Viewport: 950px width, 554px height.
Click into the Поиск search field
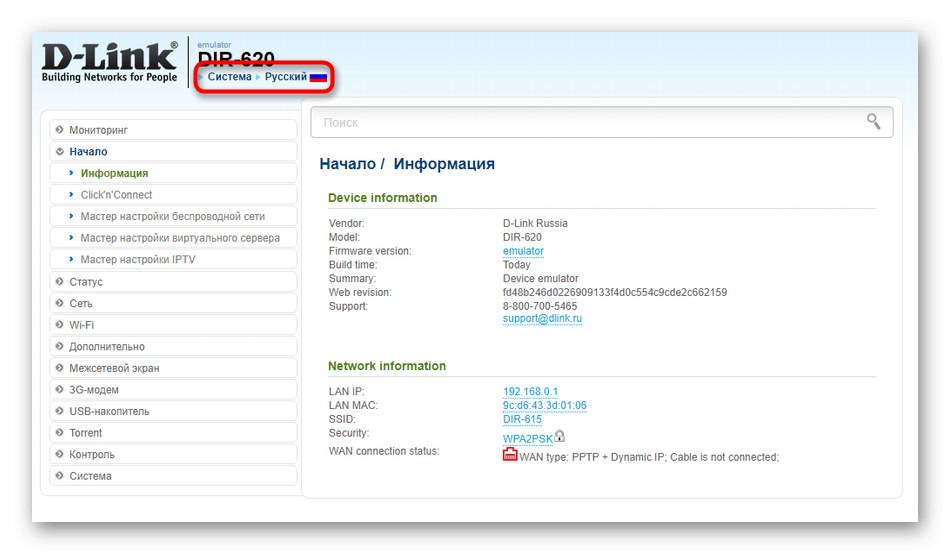(602, 122)
